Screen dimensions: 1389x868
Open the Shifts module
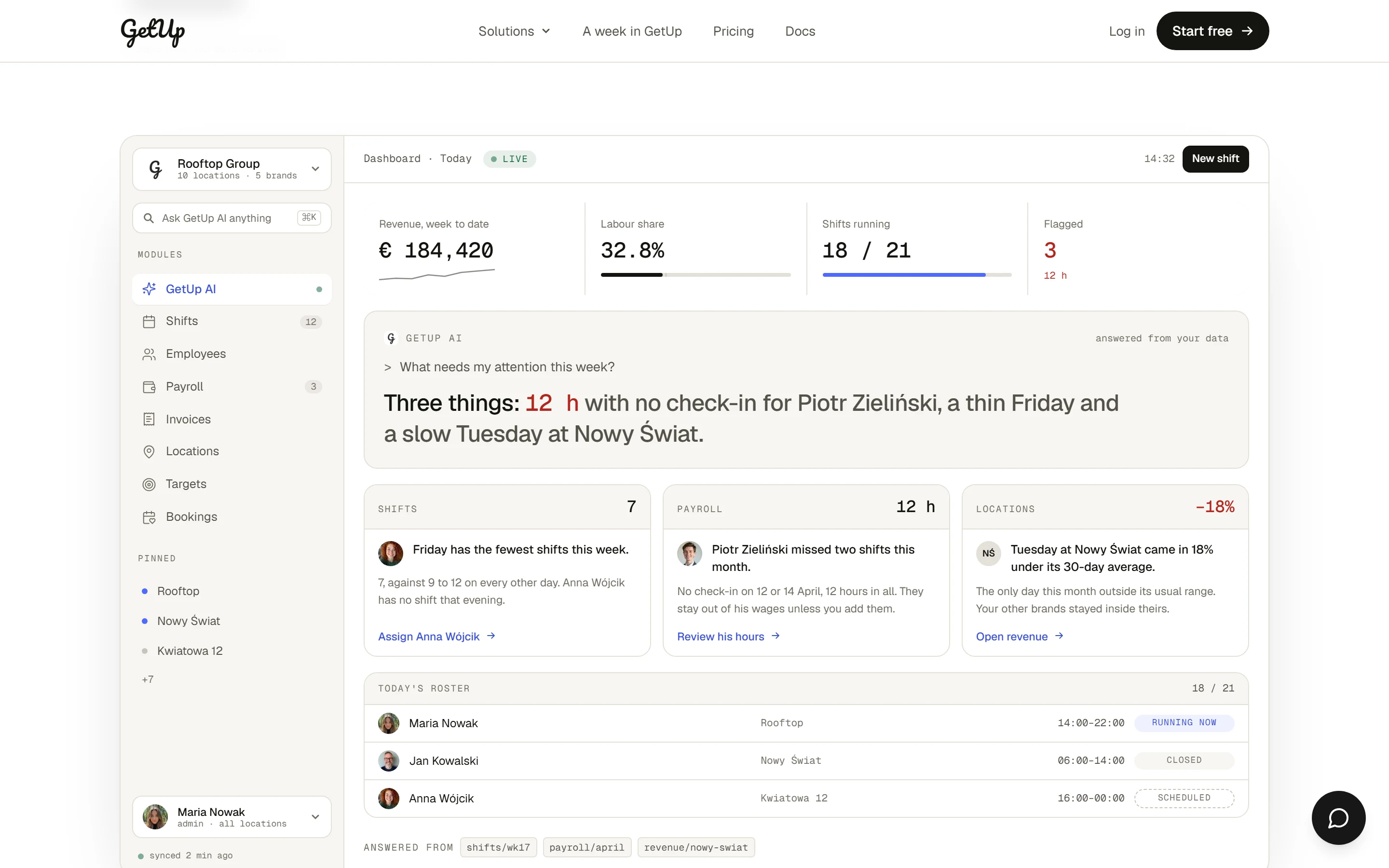click(232, 322)
